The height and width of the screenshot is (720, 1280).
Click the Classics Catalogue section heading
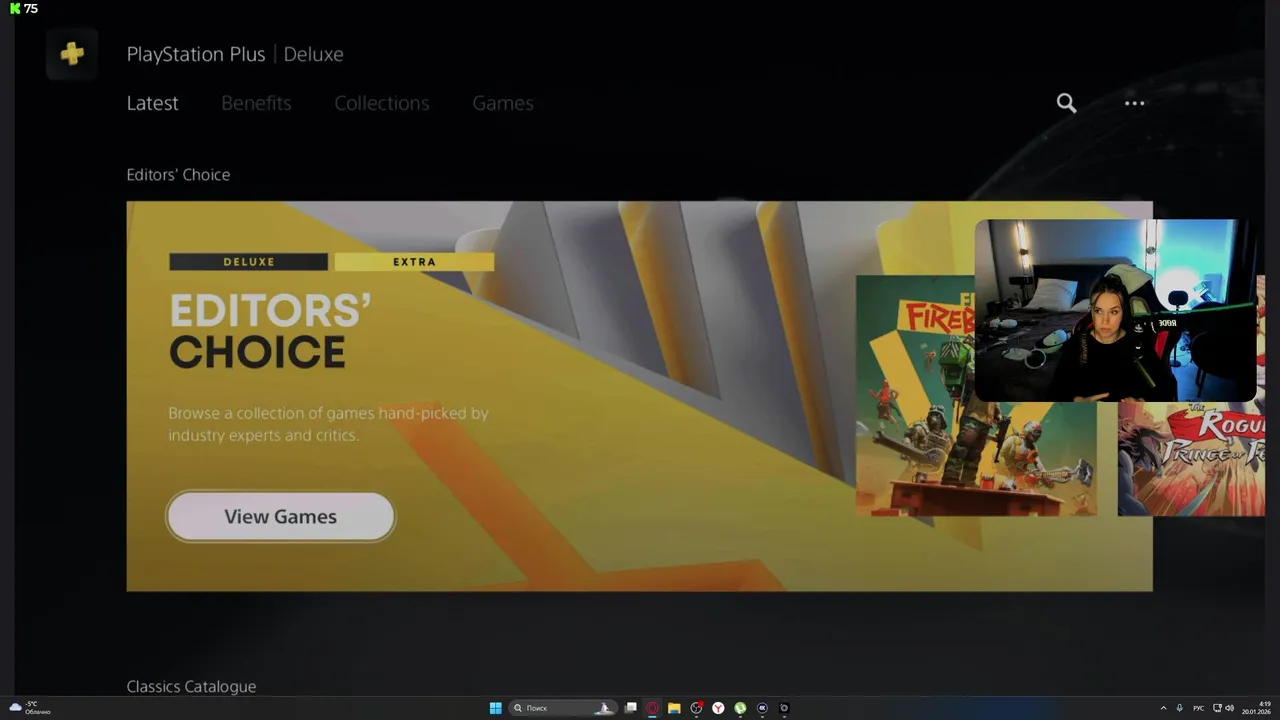click(x=191, y=687)
